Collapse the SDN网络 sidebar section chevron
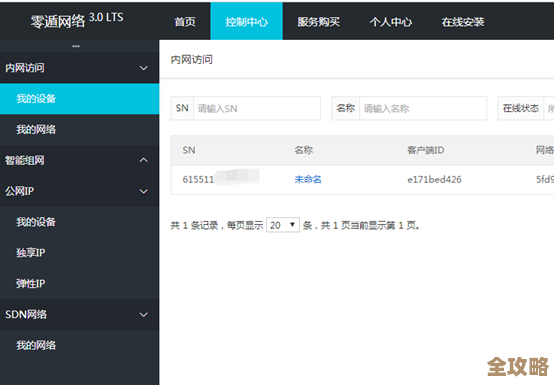Viewport: 554px width, 385px height. 143,315
